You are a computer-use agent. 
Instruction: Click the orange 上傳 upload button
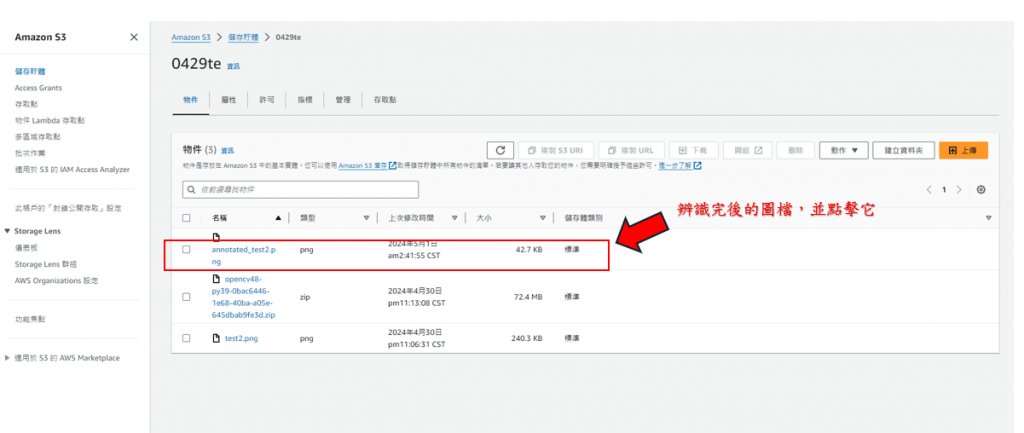point(963,150)
